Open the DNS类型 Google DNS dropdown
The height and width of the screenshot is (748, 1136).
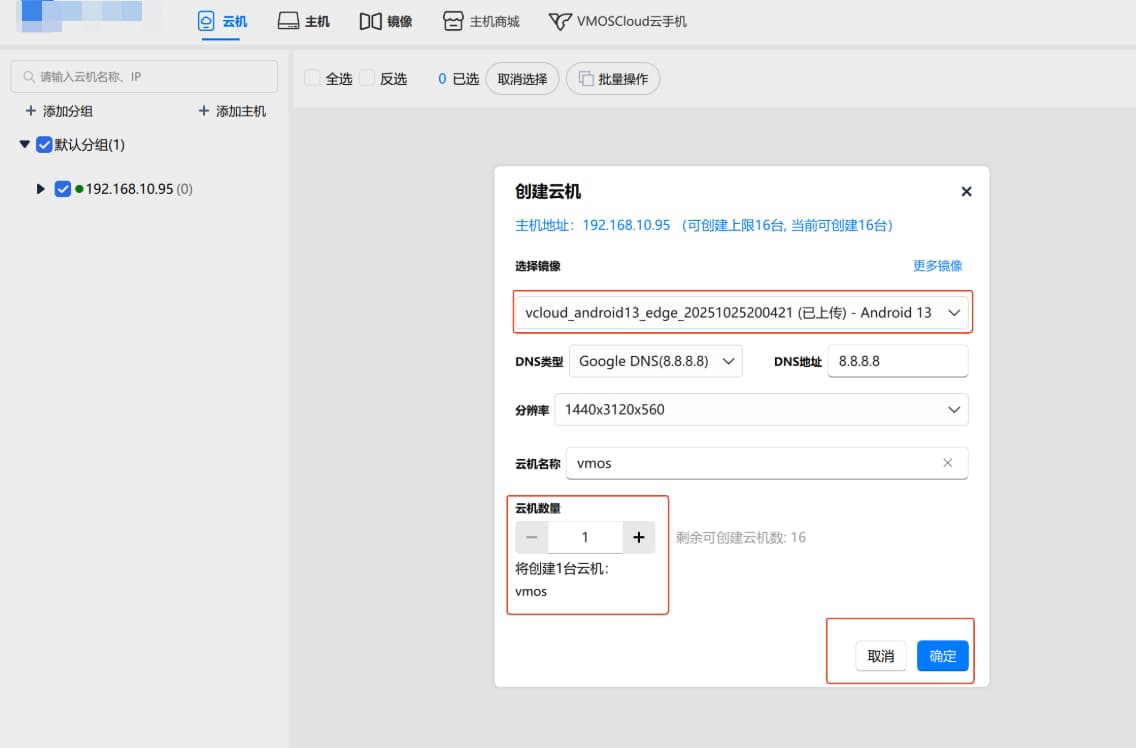click(x=655, y=361)
